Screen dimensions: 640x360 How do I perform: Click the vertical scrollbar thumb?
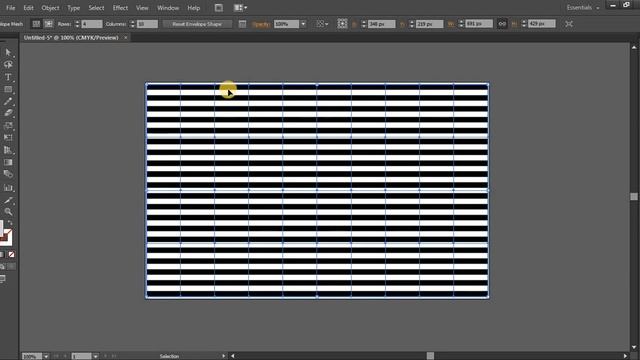click(634, 197)
